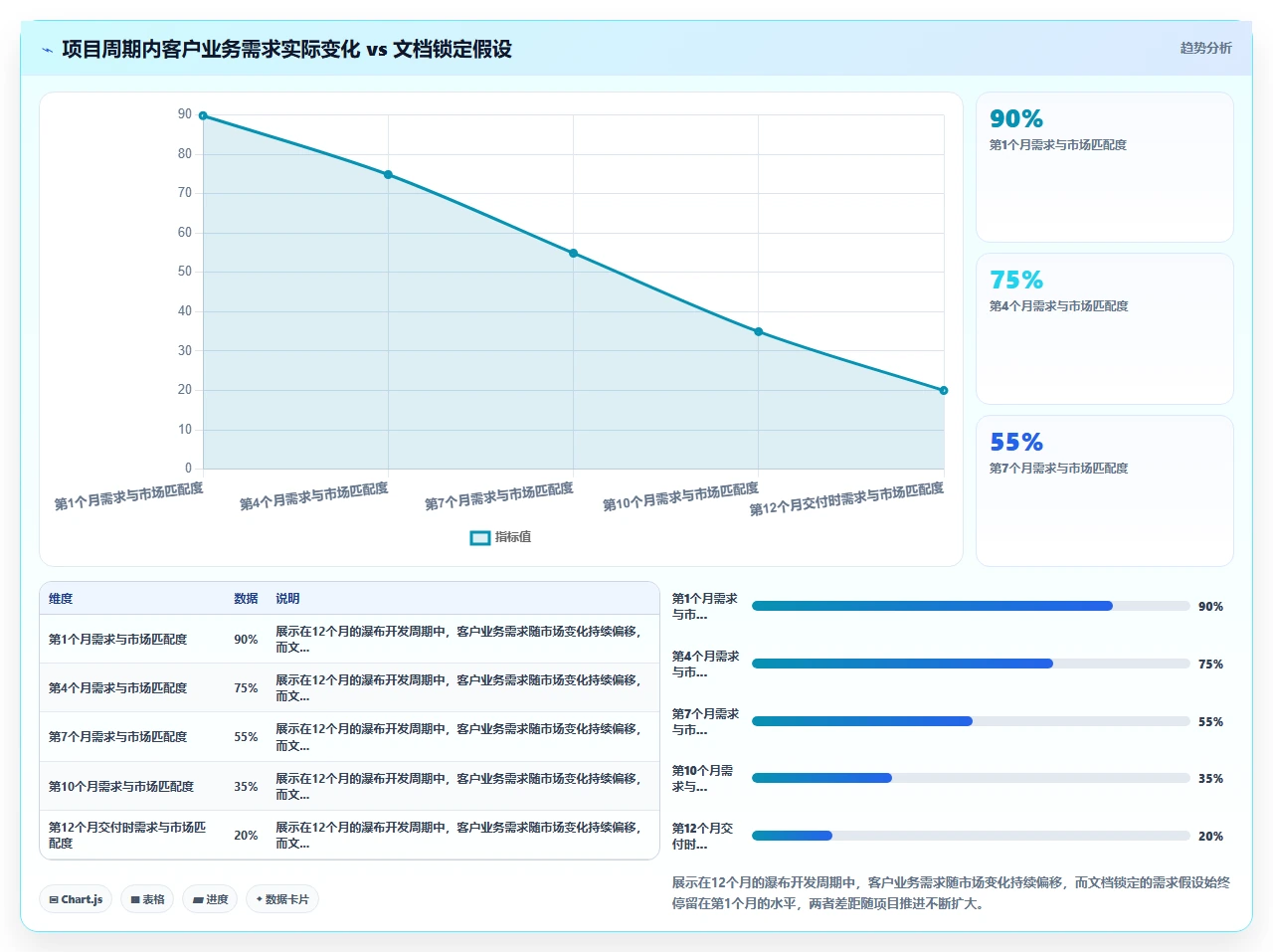The width and height of the screenshot is (1273, 952).
Task: Click the chart data point at 35
Action: tap(758, 331)
